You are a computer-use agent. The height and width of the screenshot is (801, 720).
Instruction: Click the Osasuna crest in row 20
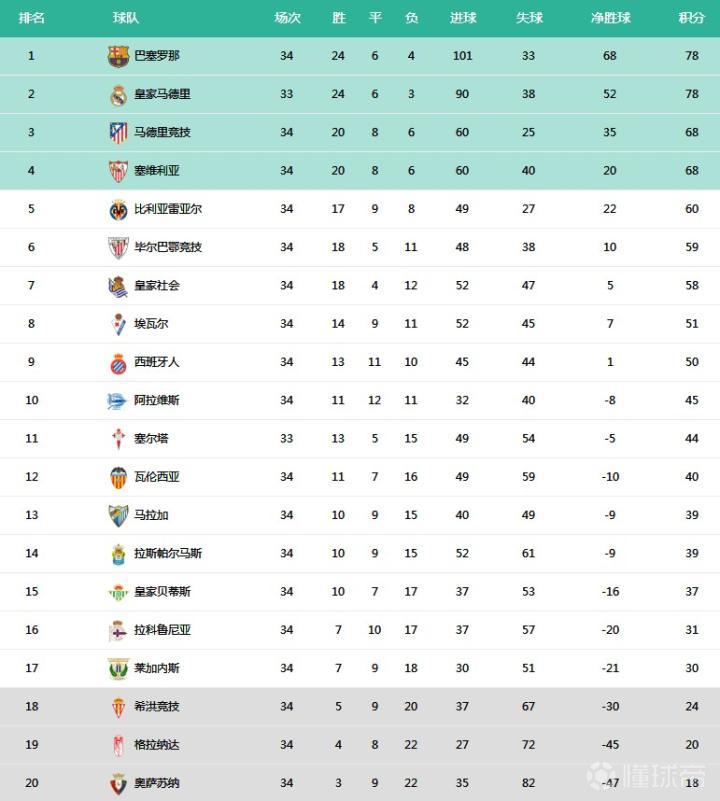tap(118, 783)
